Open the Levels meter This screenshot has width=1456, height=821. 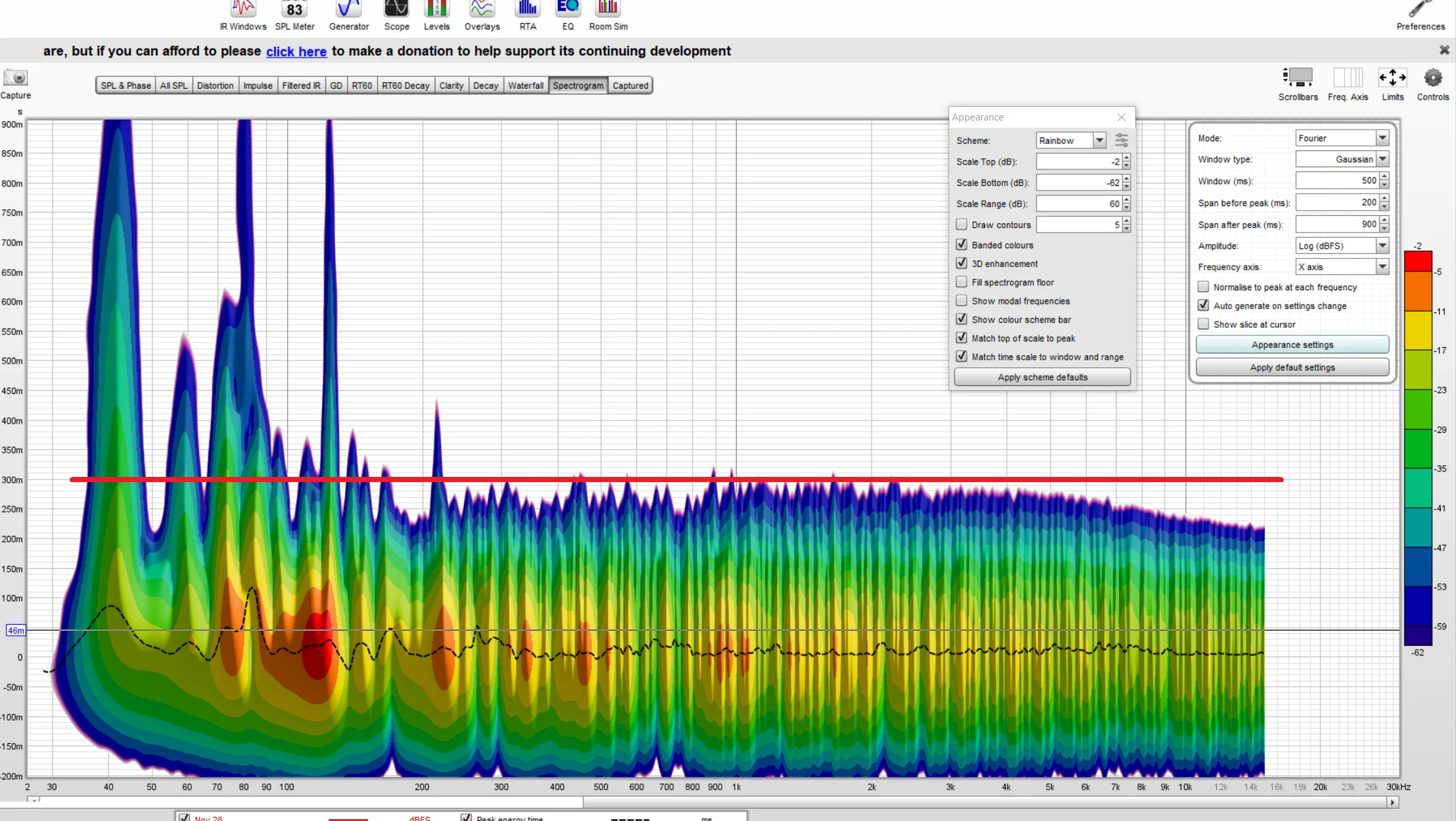pos(437,15)
